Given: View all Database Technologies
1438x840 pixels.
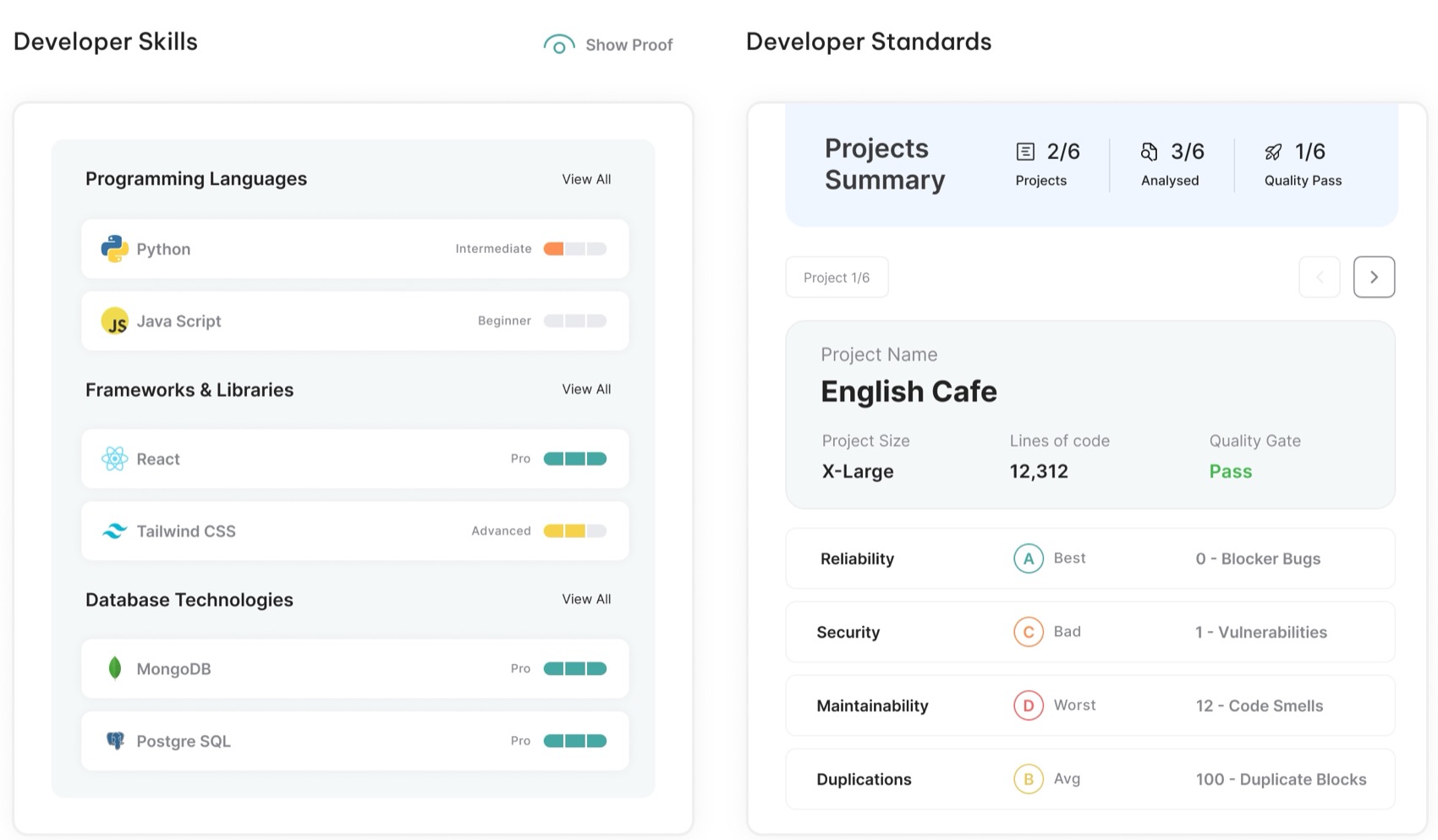Looking at the screenshot, I should pos(586,599).
